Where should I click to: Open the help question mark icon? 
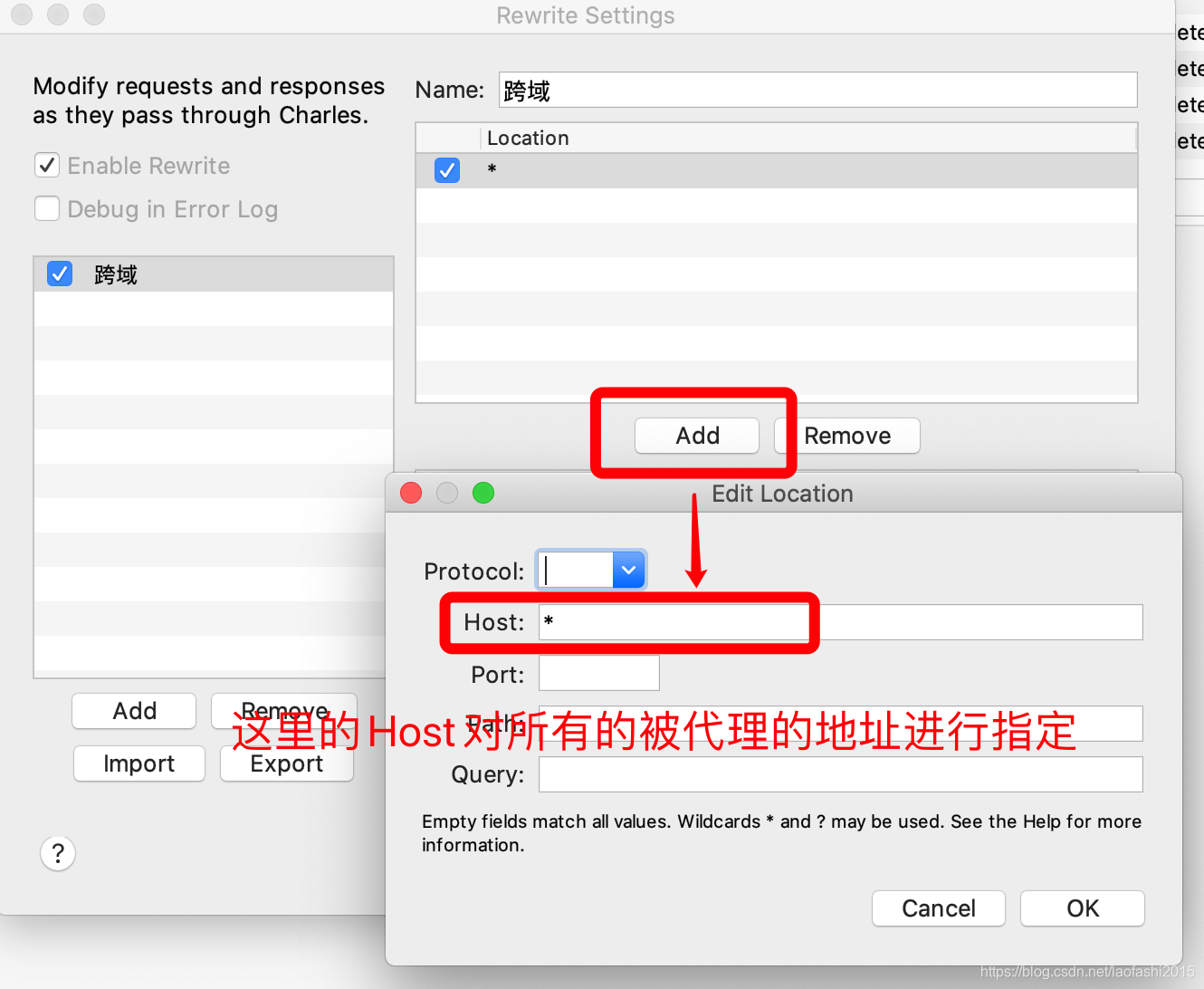pyautogui.click(x=58, y=853)
